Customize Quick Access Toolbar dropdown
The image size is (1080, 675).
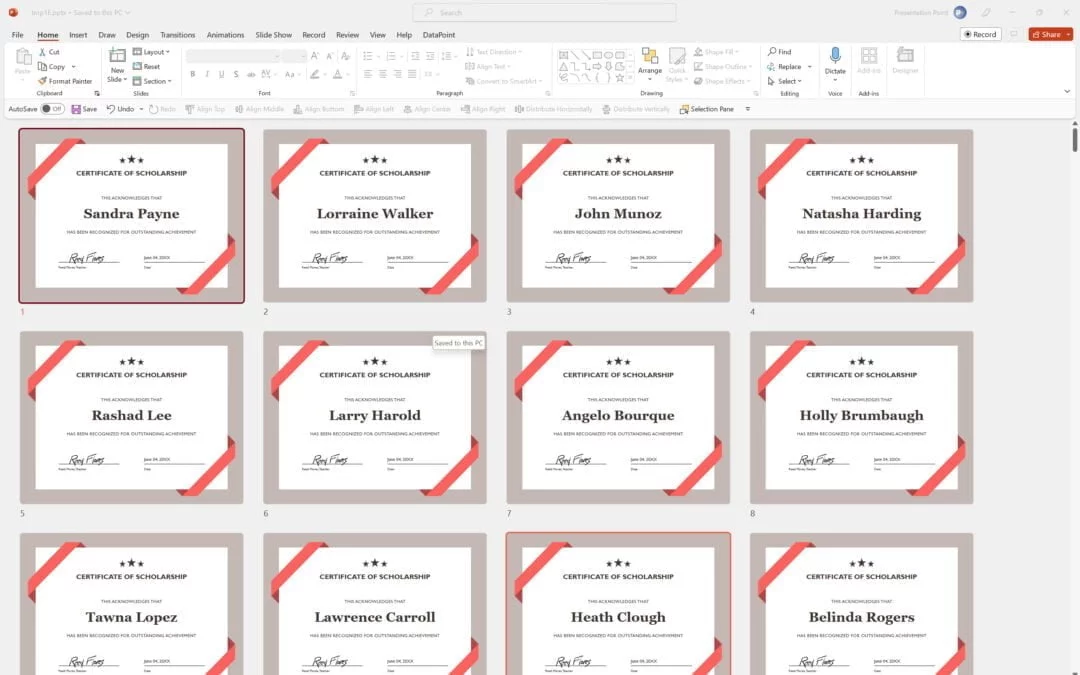tap(747, 109)
